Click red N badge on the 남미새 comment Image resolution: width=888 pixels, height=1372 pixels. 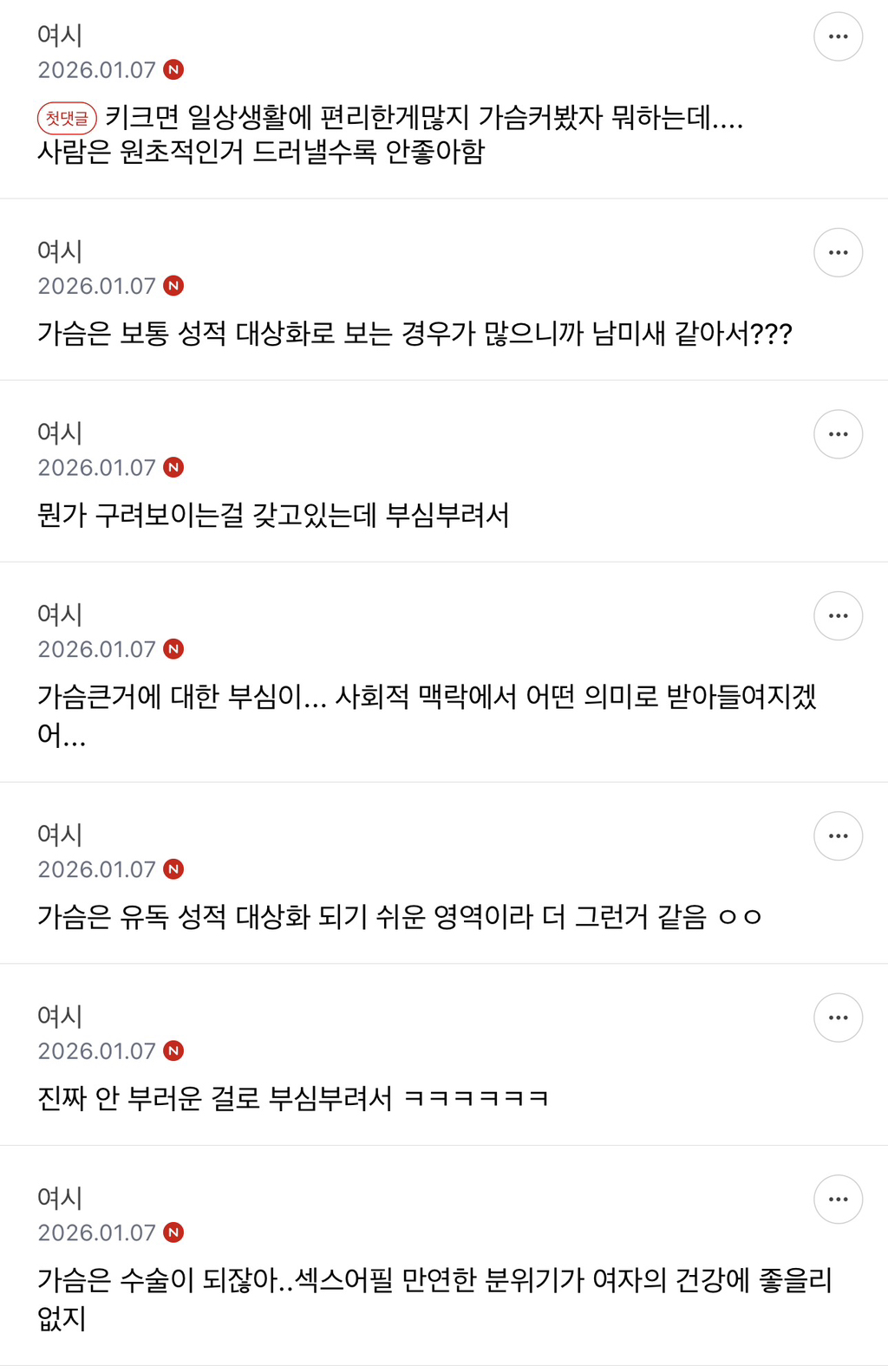[x=173, y=286]
